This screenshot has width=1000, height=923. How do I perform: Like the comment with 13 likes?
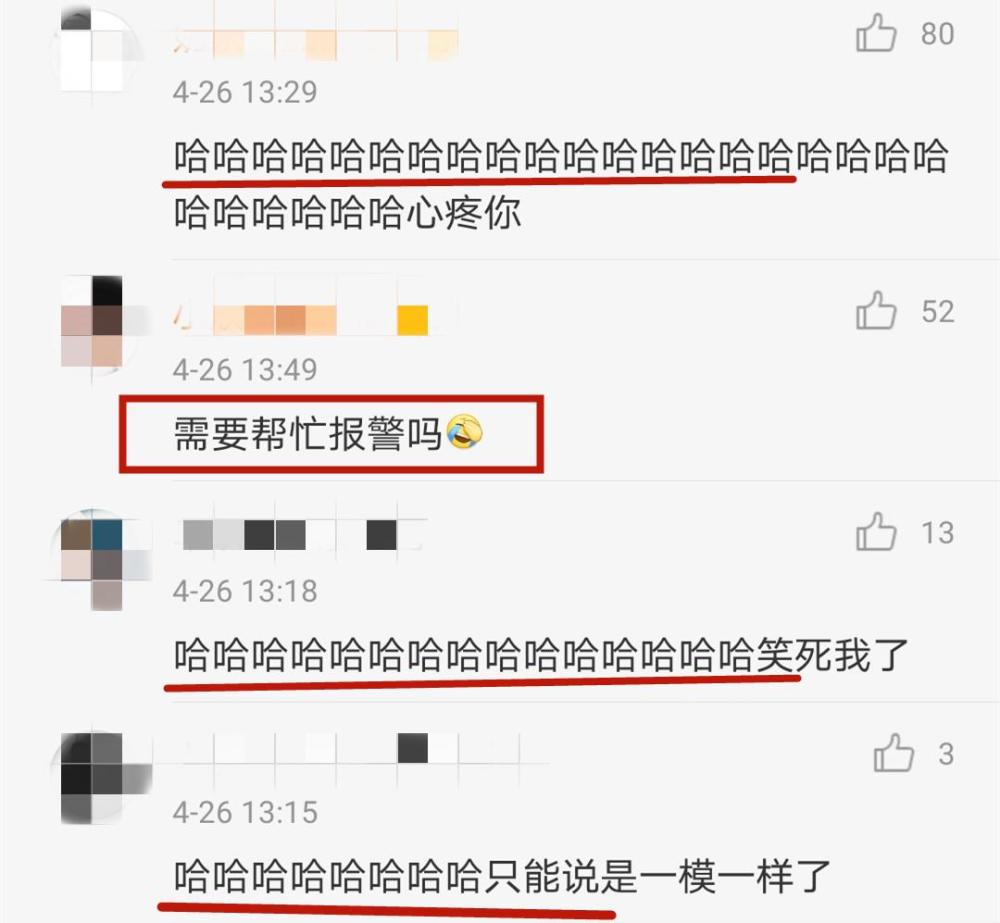click(x=876, y=532)
